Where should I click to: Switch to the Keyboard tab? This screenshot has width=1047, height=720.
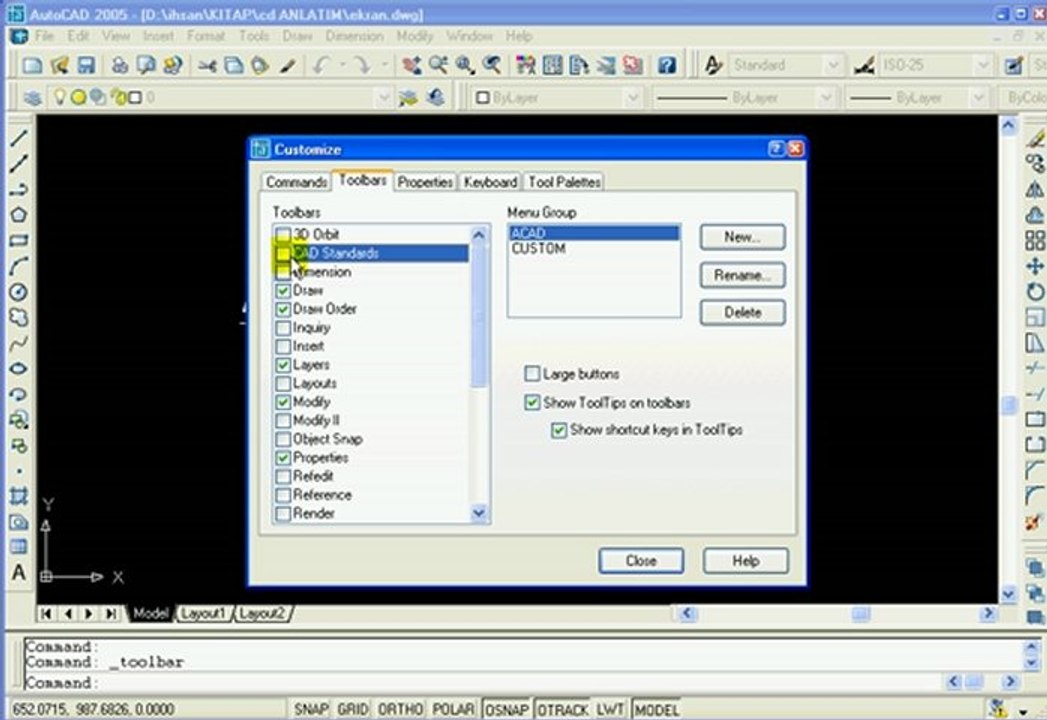(490, 182)
